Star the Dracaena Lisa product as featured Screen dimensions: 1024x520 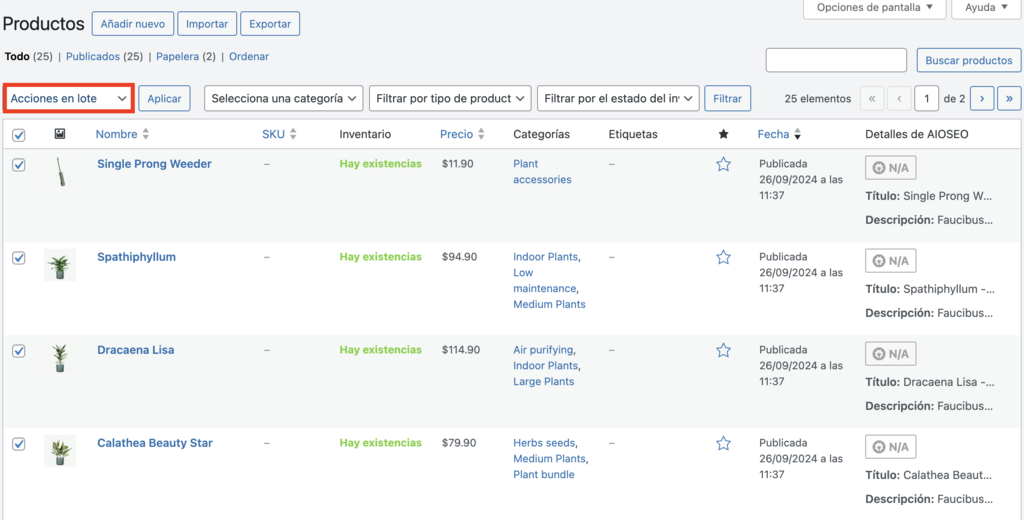click(x=723, y=351)
